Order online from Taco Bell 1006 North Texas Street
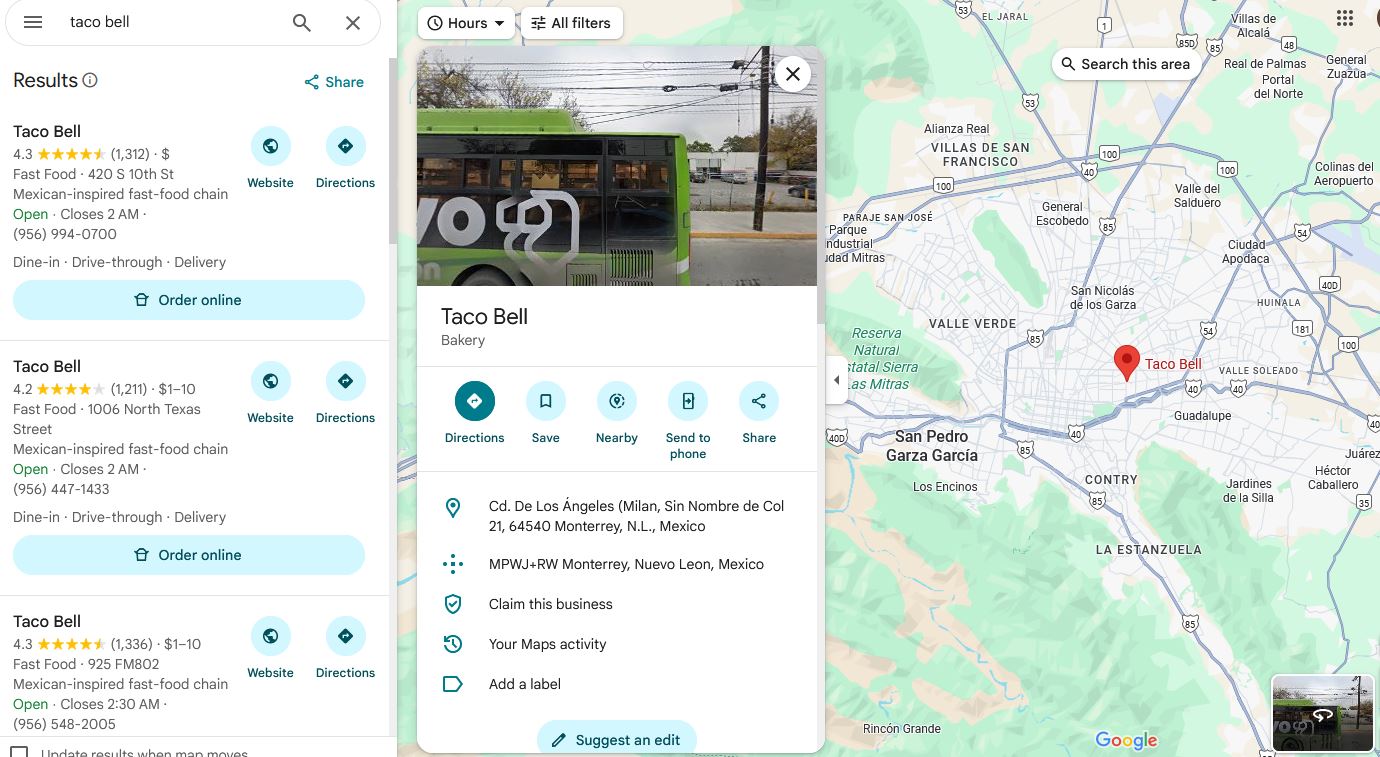Screen dimensions: 1380x757 pyautogui.click(x=189, y=555)
